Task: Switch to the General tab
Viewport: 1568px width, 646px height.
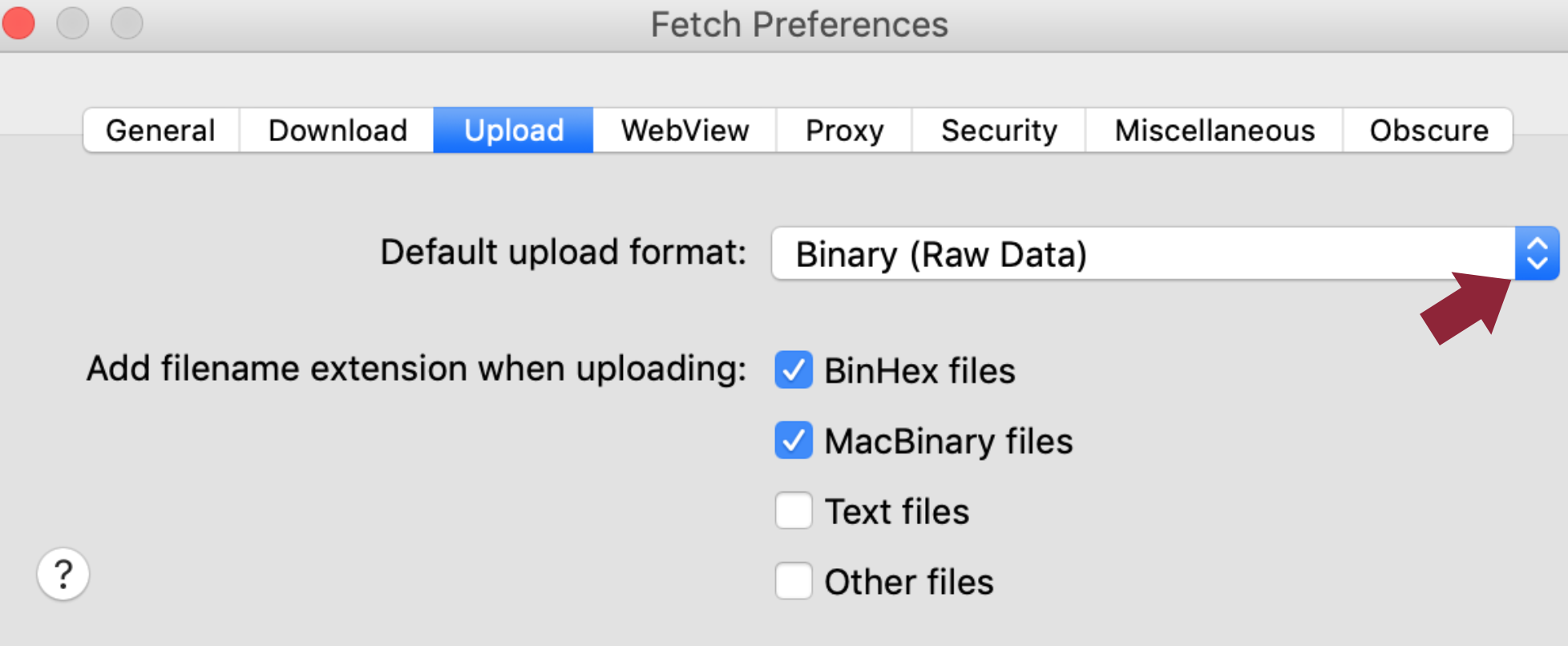Action: (160, 130)
